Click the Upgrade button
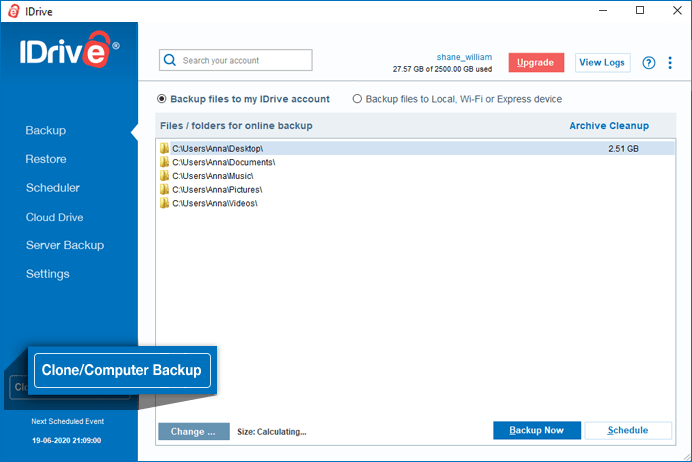 pos(536,62)
